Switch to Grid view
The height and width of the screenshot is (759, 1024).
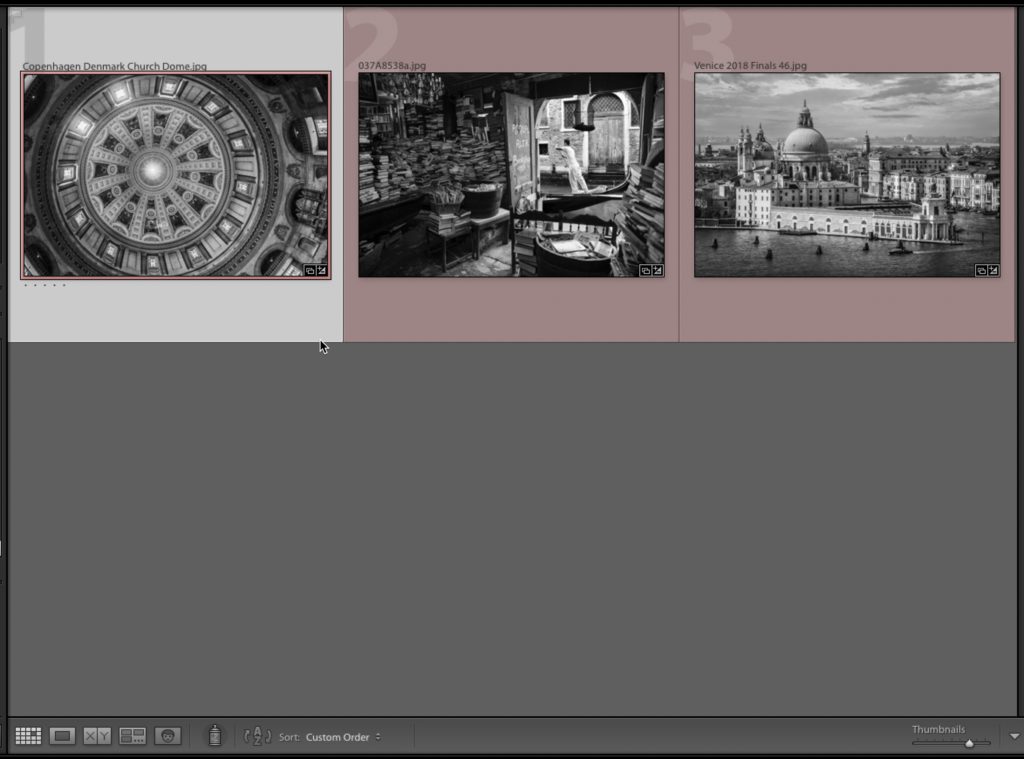pyautogui.click(x=28, y=736)
